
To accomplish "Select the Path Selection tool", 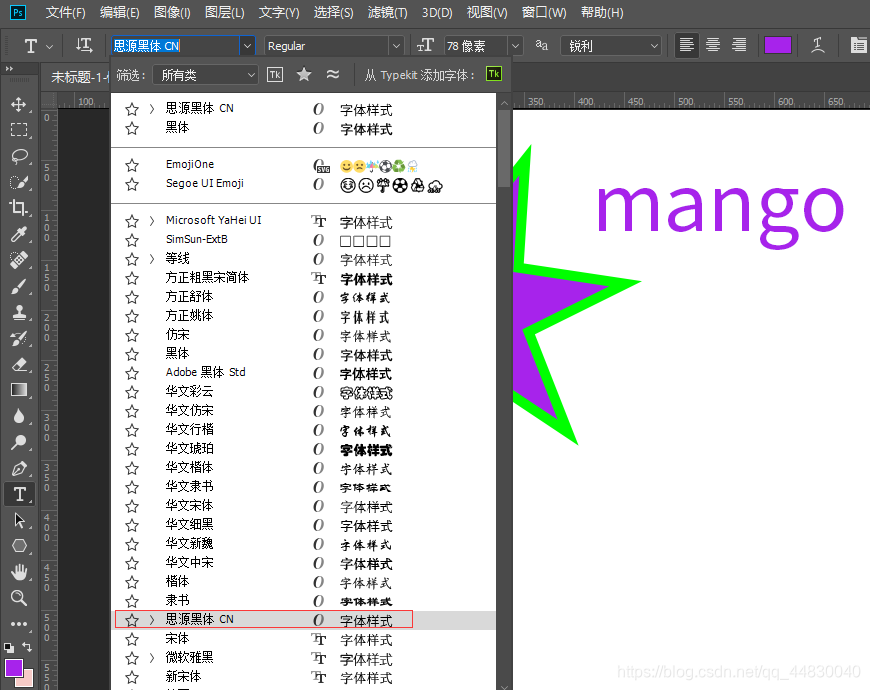I will coord(19,520).
